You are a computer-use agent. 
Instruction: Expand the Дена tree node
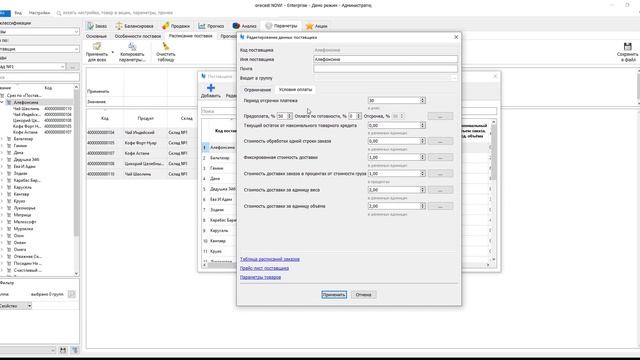click(2, 153)
